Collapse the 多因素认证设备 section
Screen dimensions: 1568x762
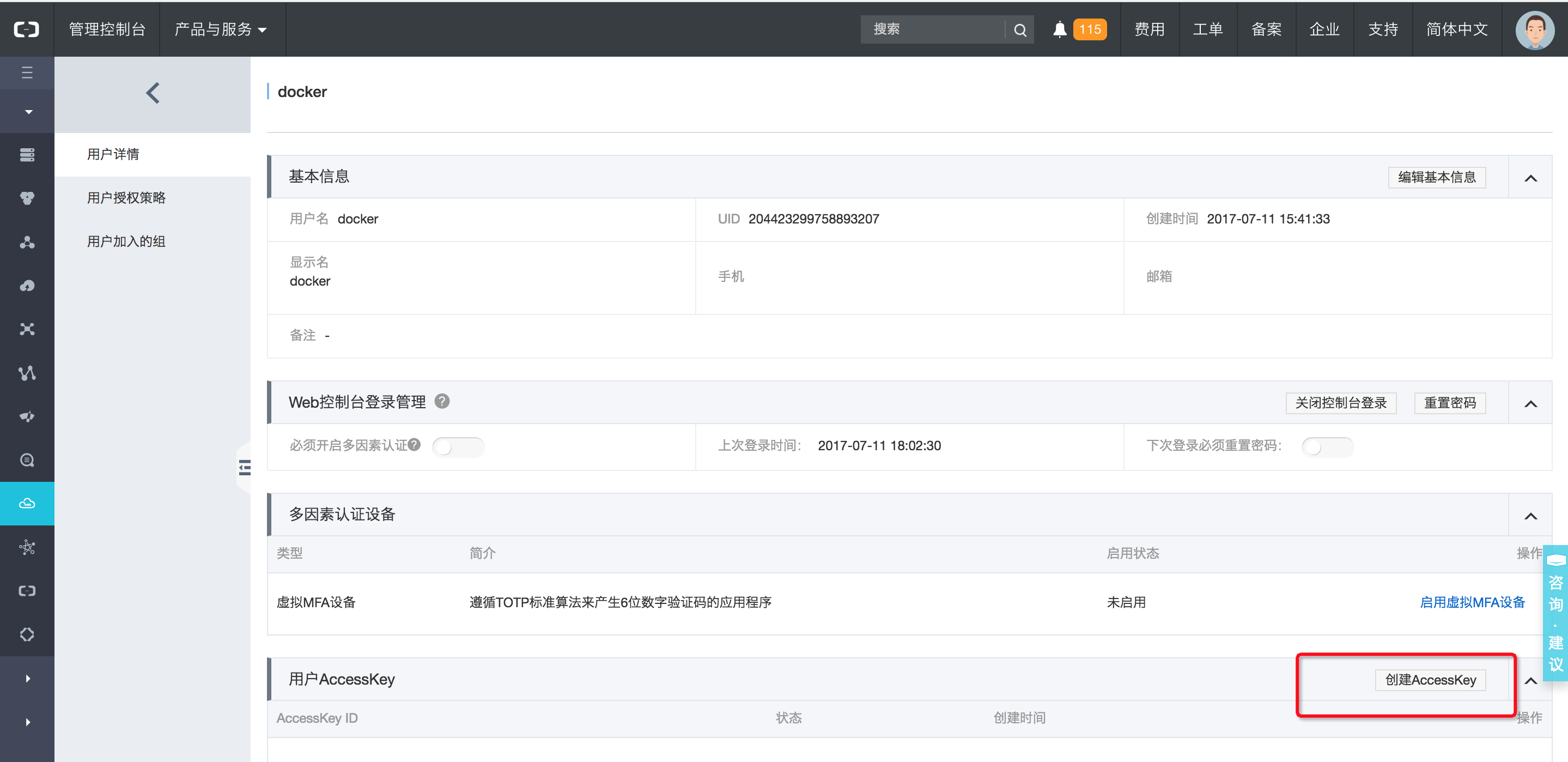click(x=1530, y=516)
